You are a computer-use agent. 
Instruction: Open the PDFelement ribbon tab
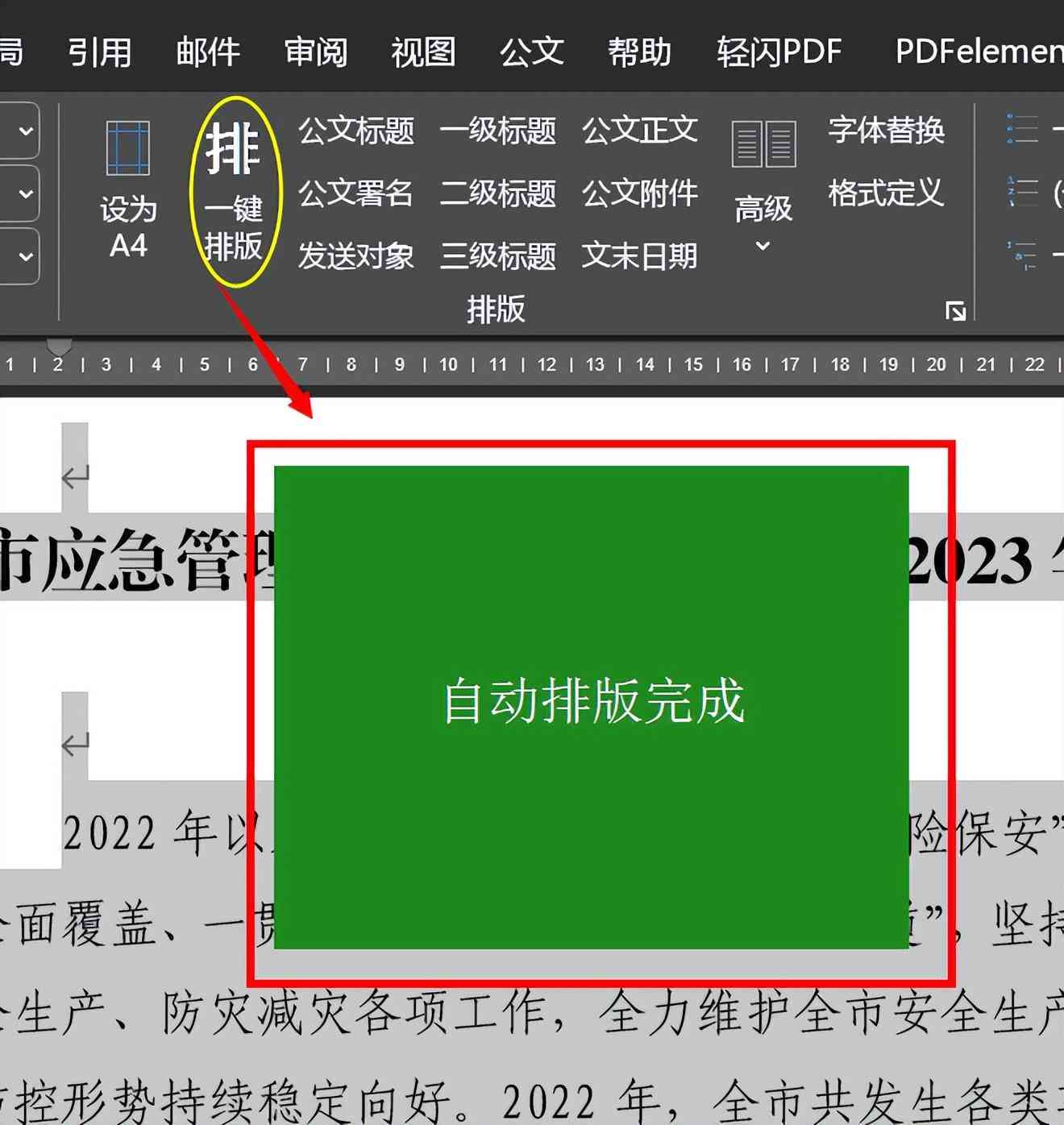click(x=979, y=52)
